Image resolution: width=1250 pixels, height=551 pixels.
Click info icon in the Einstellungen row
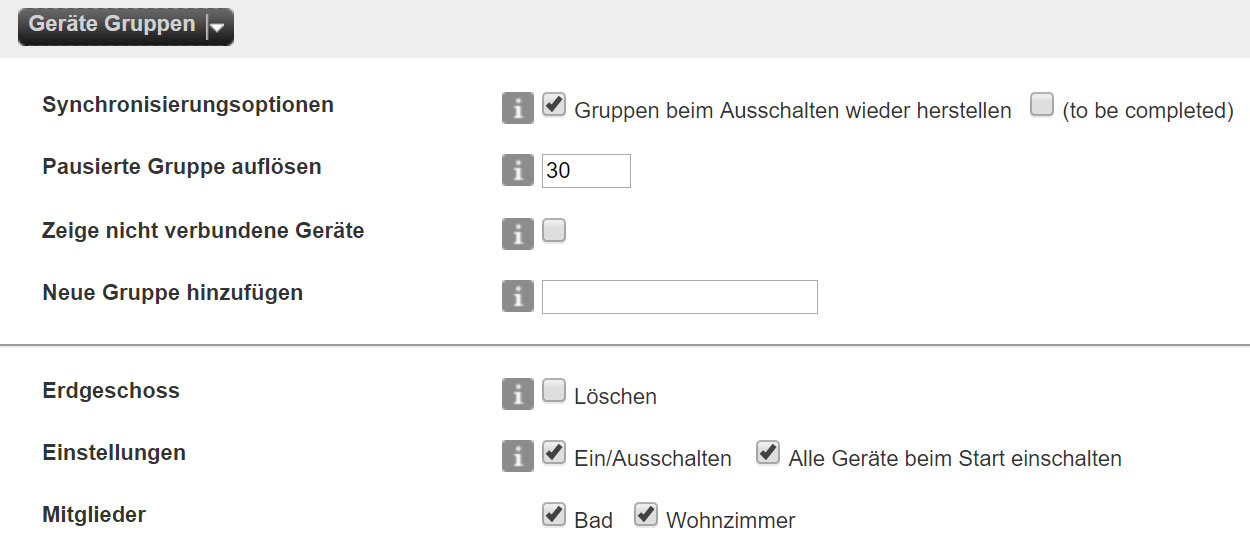[517, 456]
